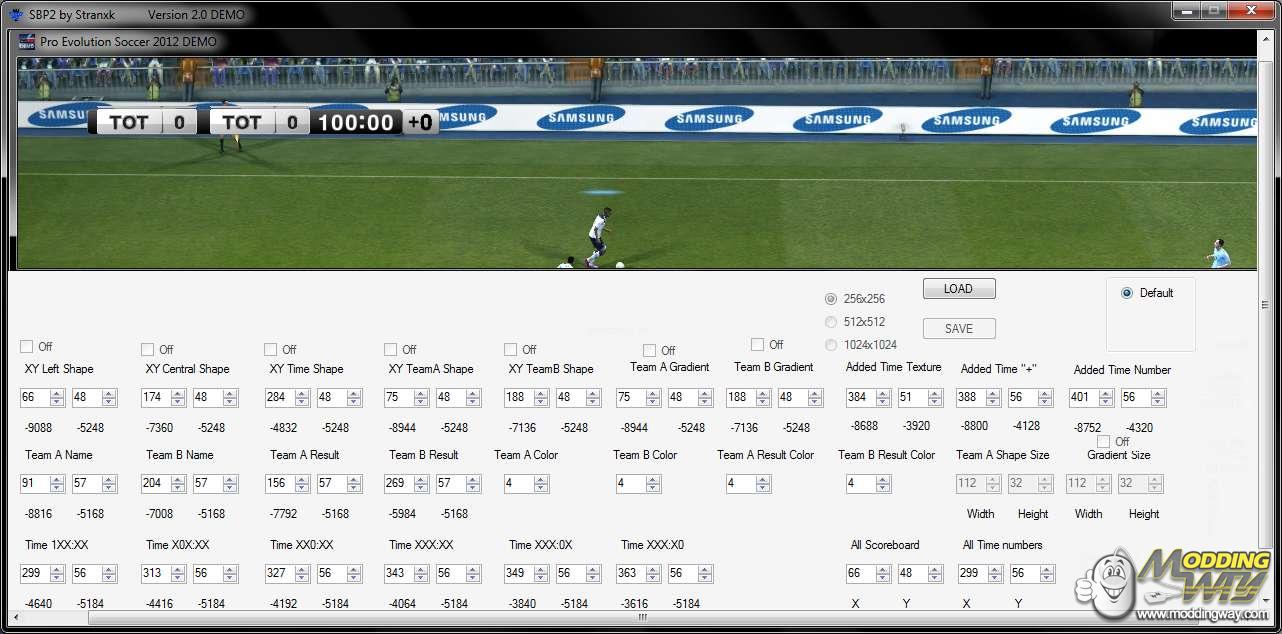Increase XY Left Shape first value with up arrow
1282x634 pixels.
[57, 393]
